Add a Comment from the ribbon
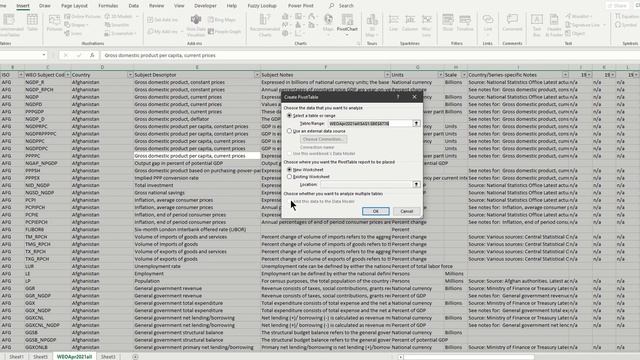The image size is (640, 360). tap(512, 23)
